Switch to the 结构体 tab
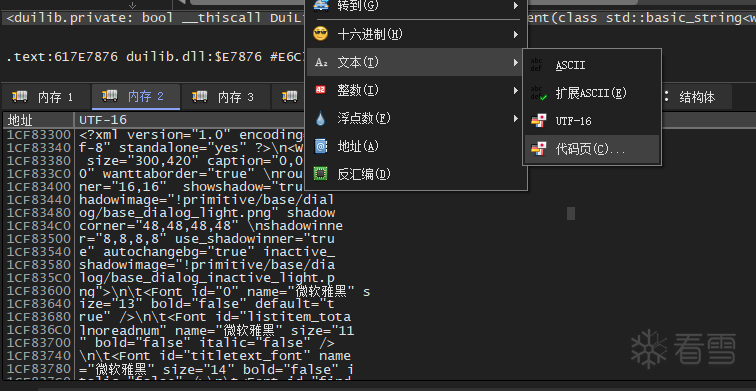 click(x=696, y=97)
